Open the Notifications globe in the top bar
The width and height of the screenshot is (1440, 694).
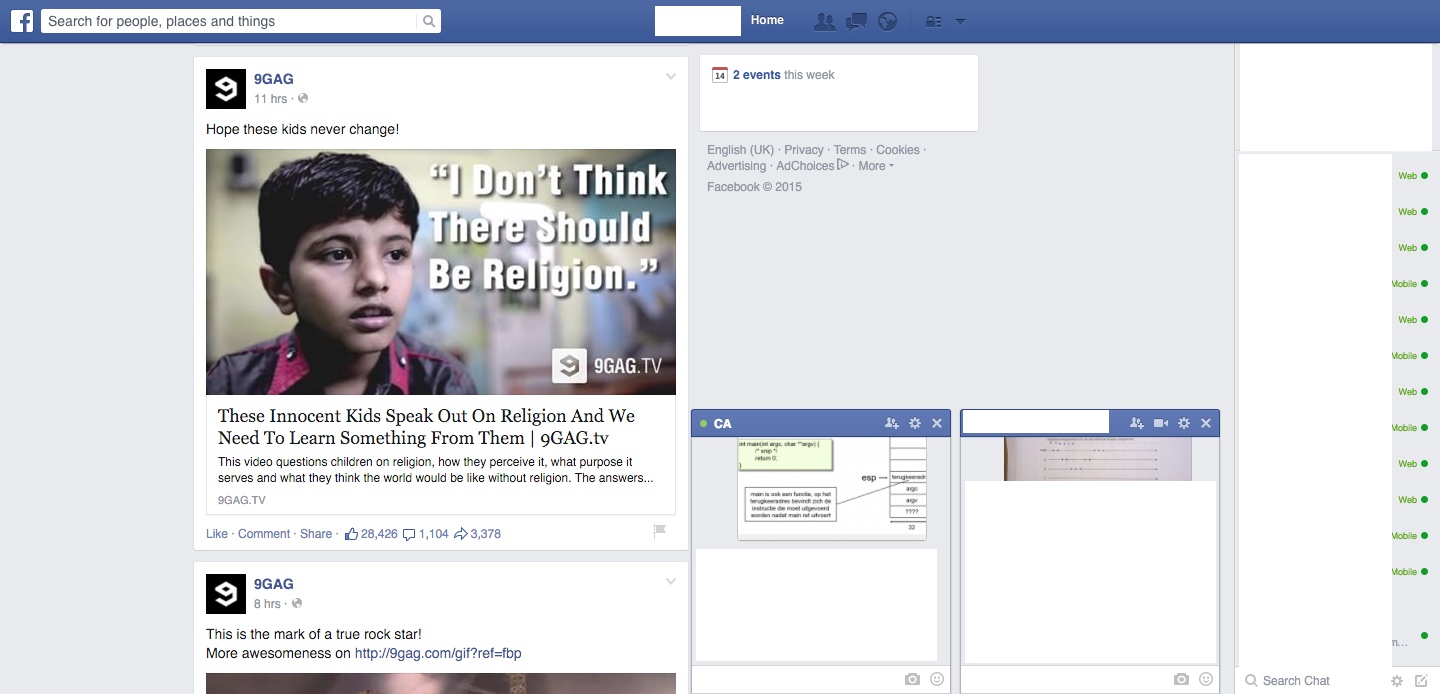pos(887,21)
